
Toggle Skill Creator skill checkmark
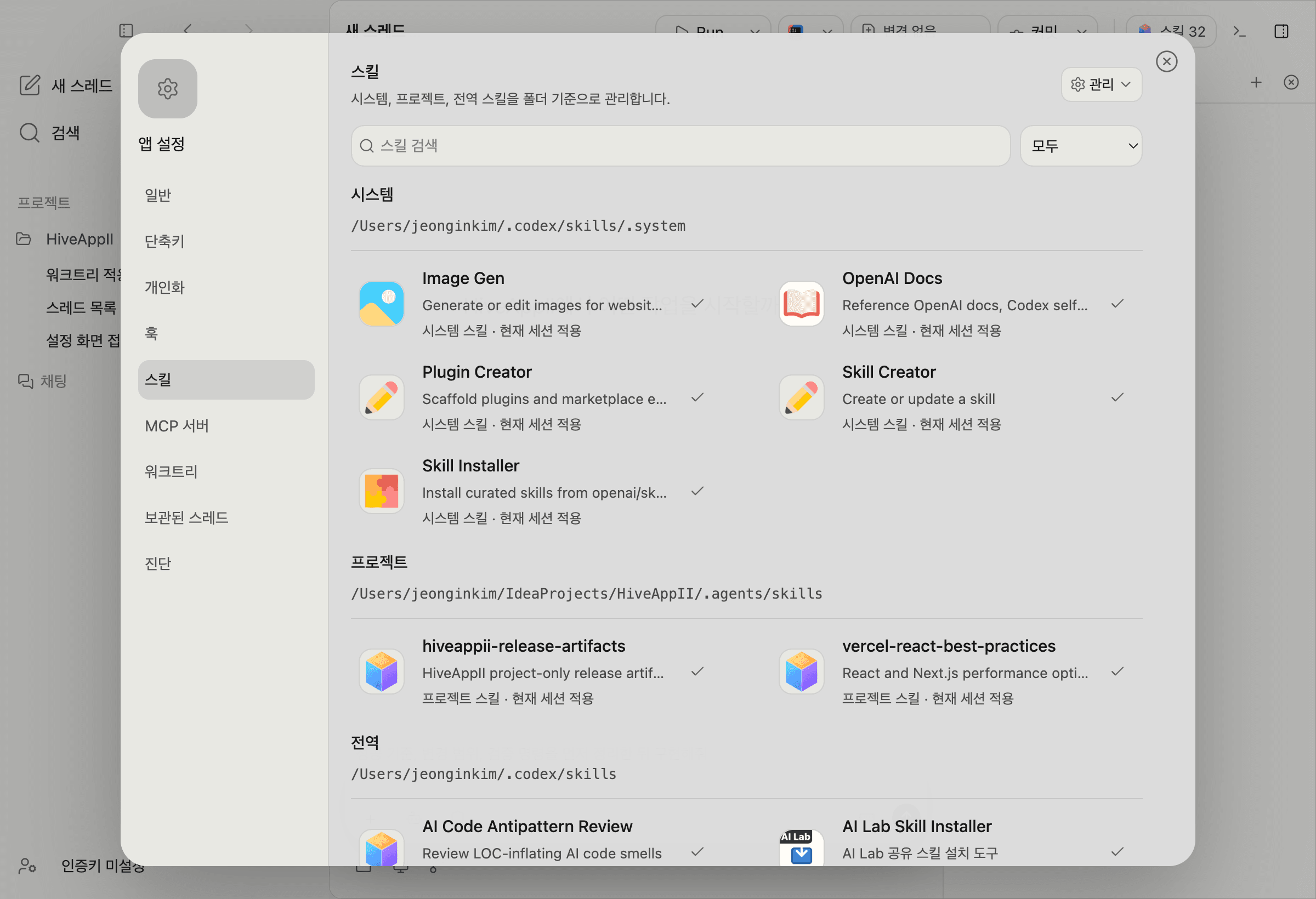click(1118, 397)
